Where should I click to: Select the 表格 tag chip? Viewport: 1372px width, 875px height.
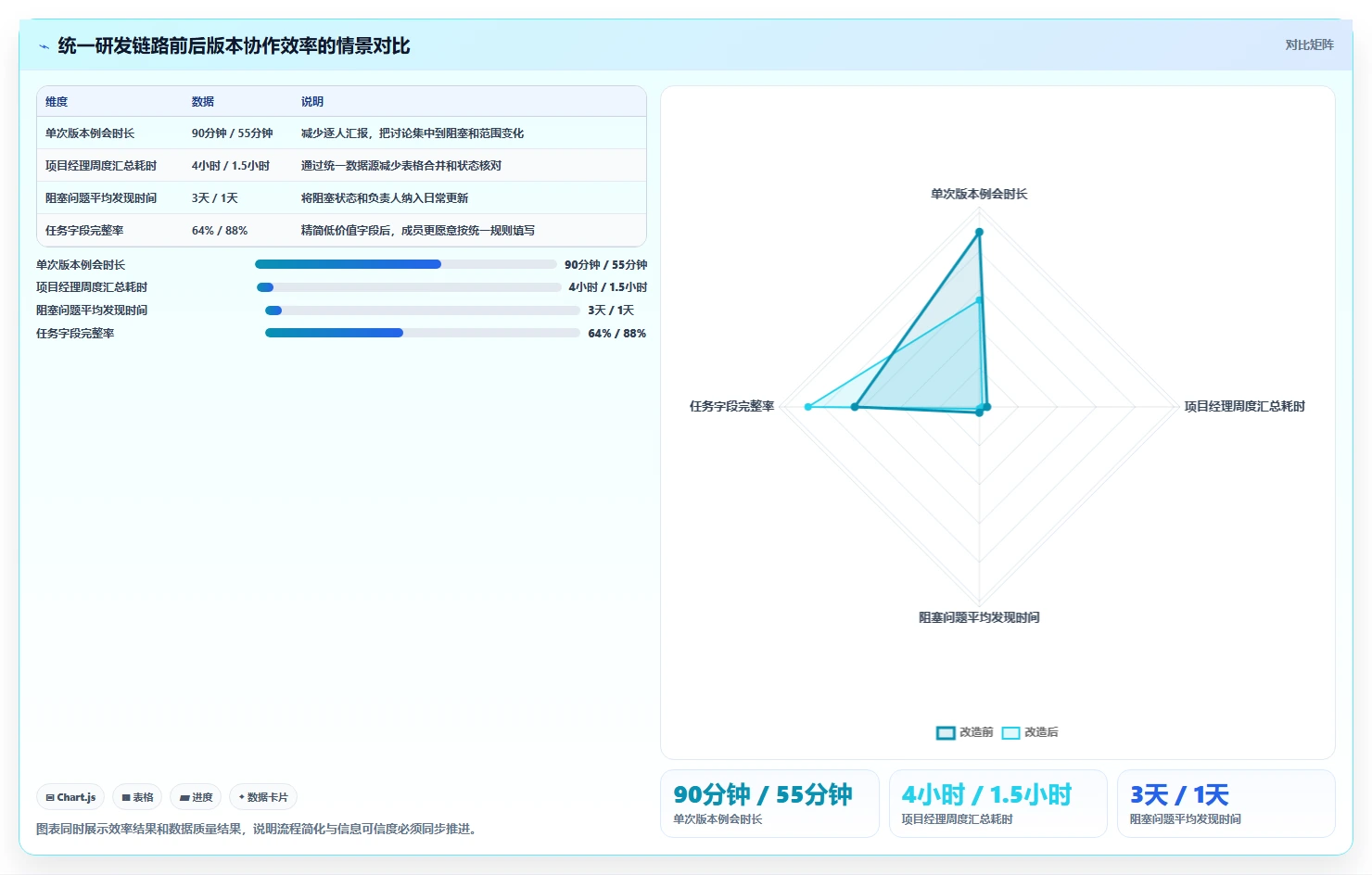pyautogui.click(x=137, y=797)
